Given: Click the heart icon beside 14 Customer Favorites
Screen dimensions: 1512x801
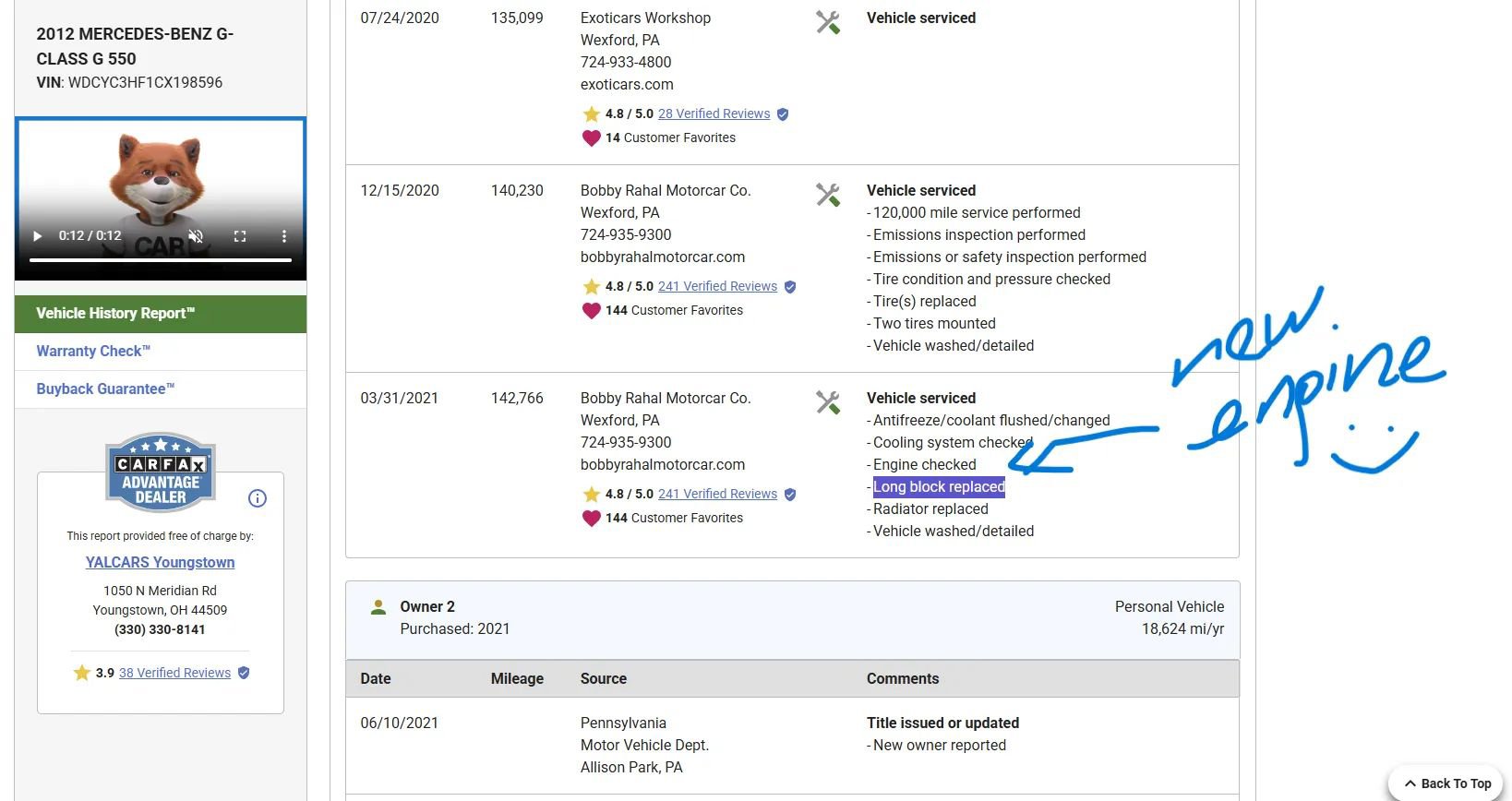Looking at the screenshot, I should tap(592, 138).
